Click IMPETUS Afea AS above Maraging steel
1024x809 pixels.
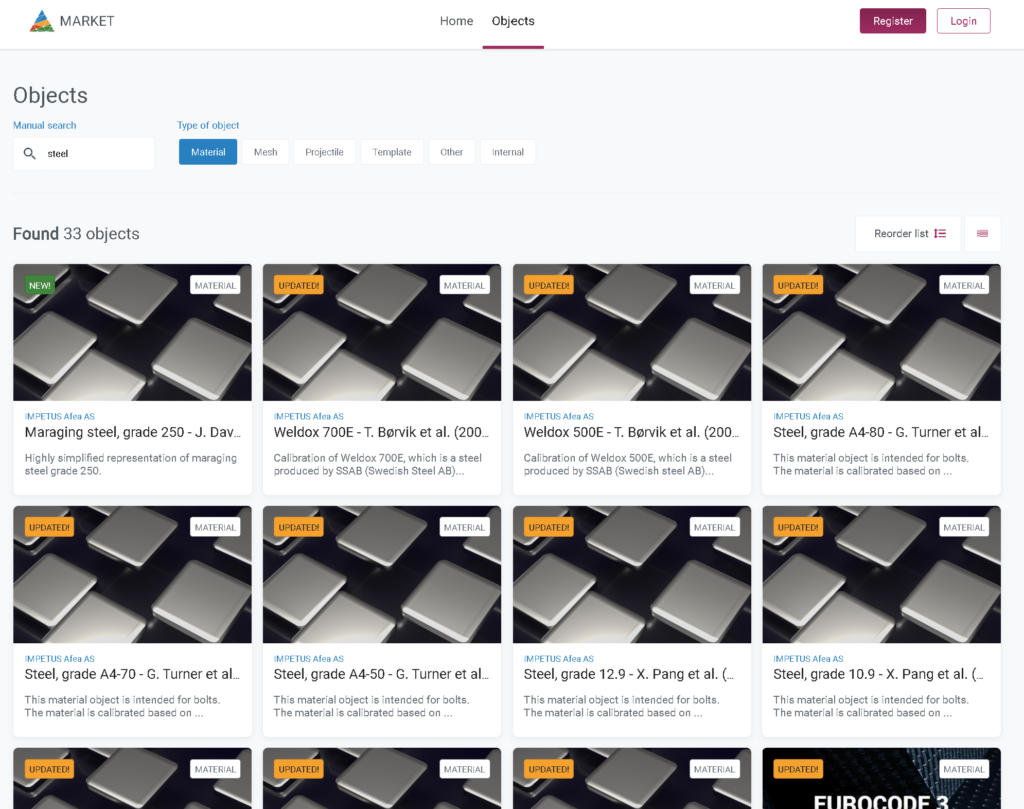59,416
